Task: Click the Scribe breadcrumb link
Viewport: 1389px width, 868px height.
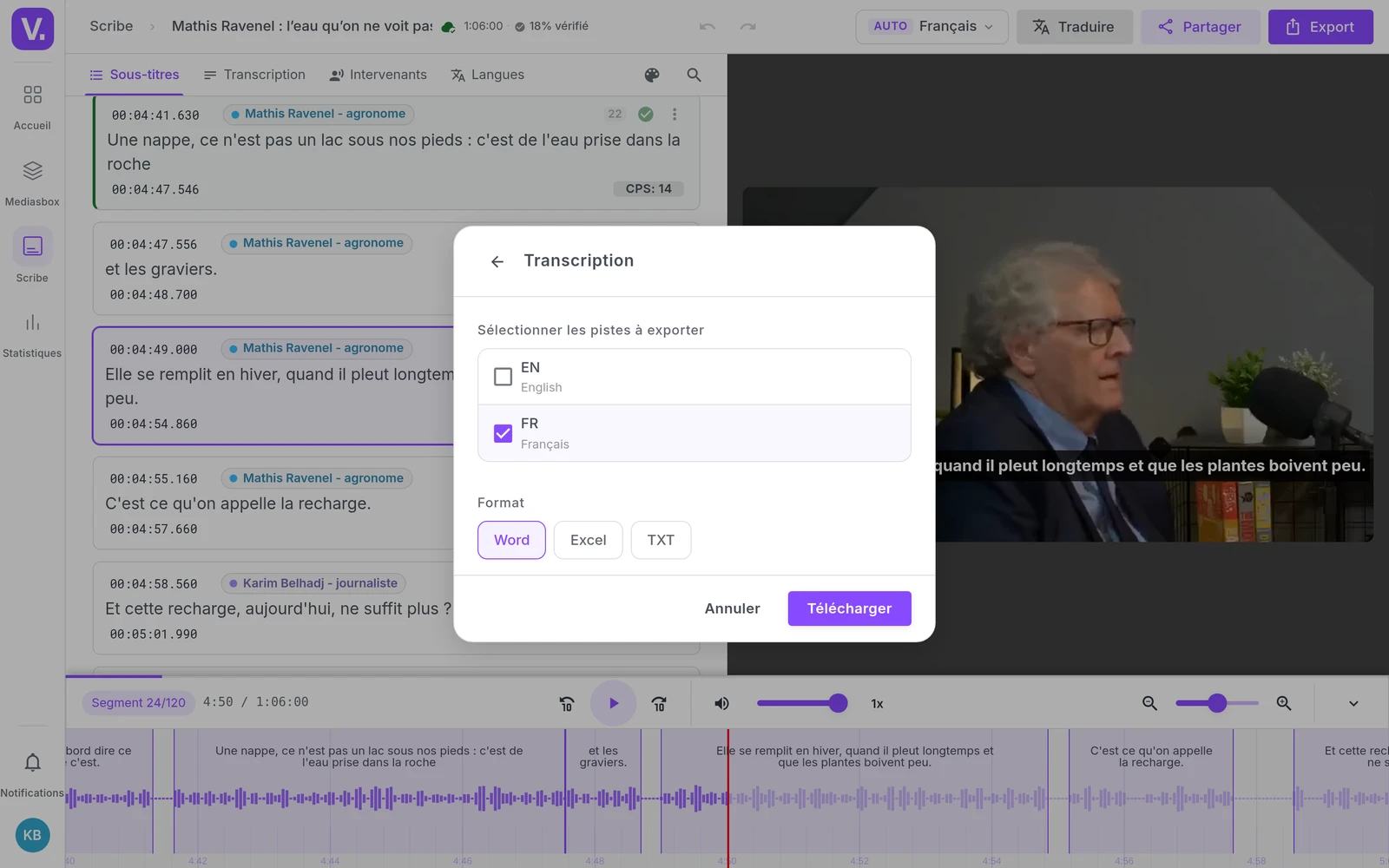Action: point(111,26)
